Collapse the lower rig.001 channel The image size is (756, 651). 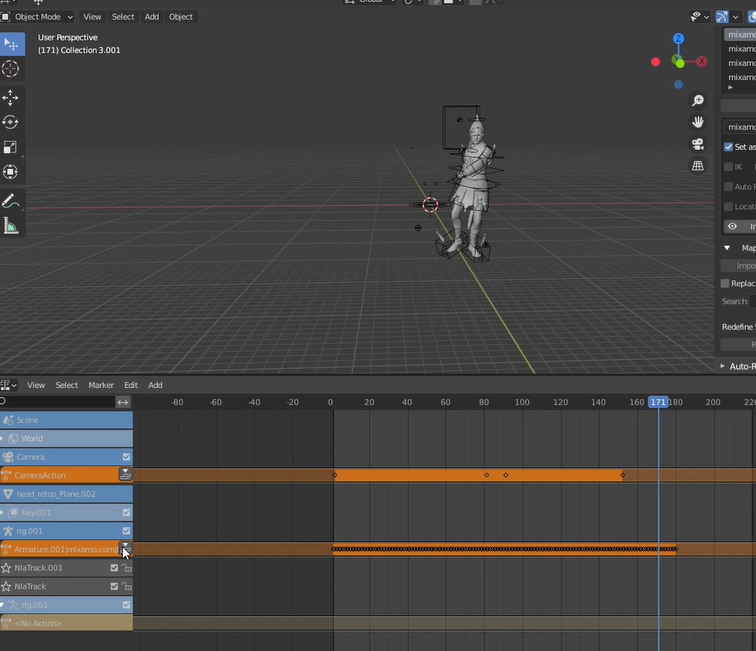tap(3, 605)
